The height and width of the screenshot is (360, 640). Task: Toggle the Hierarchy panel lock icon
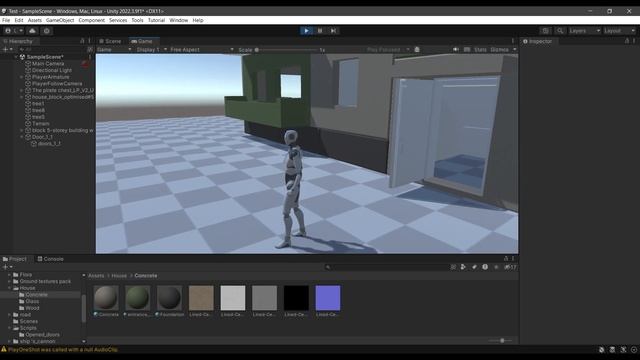pyautogui.click(x=82, y=41)
